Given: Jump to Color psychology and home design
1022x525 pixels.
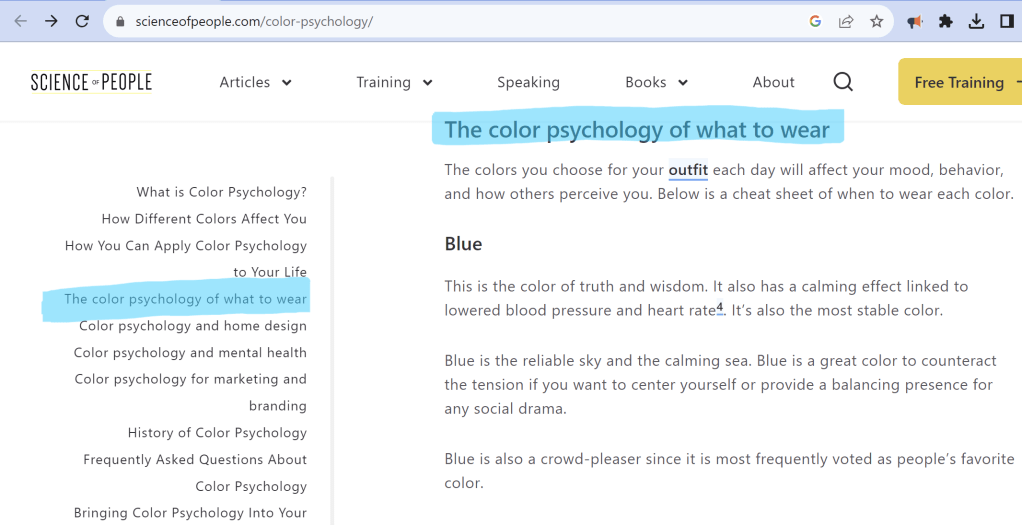Looking at the screenshot, I should point(193,326).
